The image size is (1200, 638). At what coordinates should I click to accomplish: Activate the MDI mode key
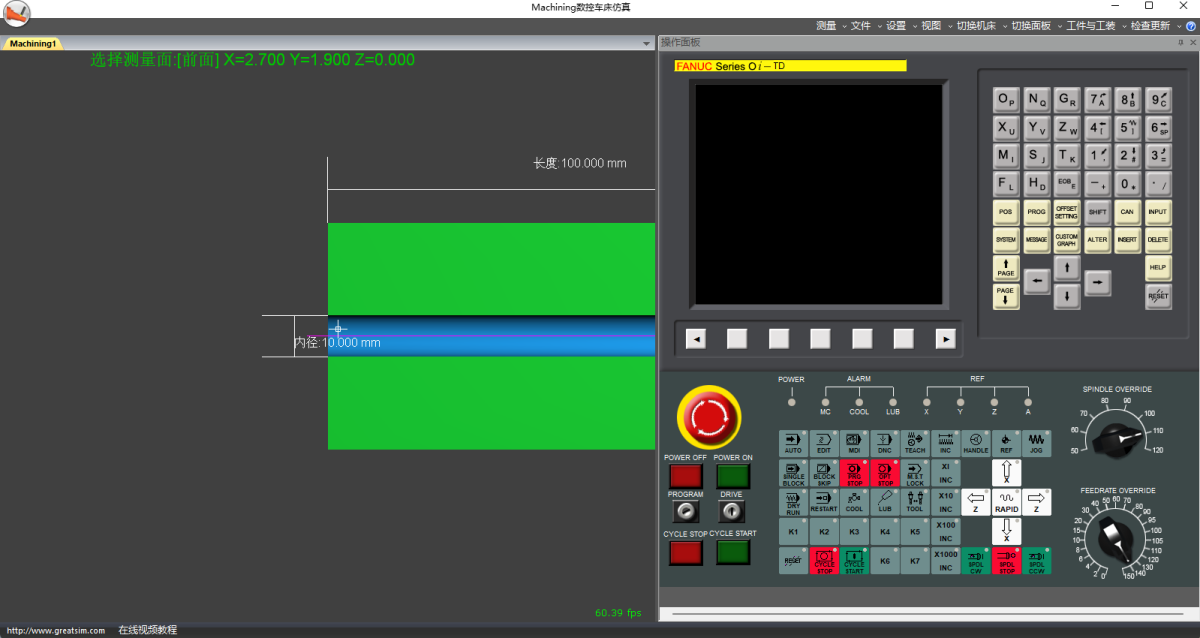[x=854, y=444]
